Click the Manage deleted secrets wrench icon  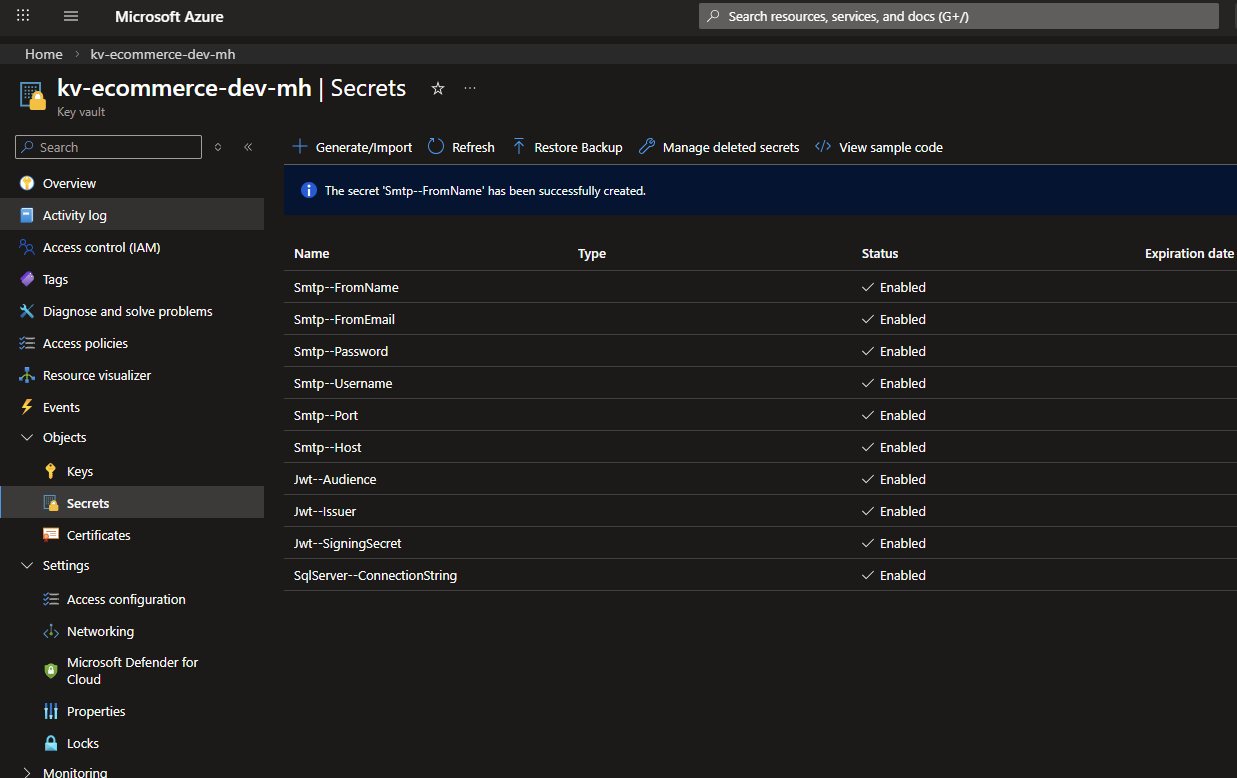click(x=646, y=147)
